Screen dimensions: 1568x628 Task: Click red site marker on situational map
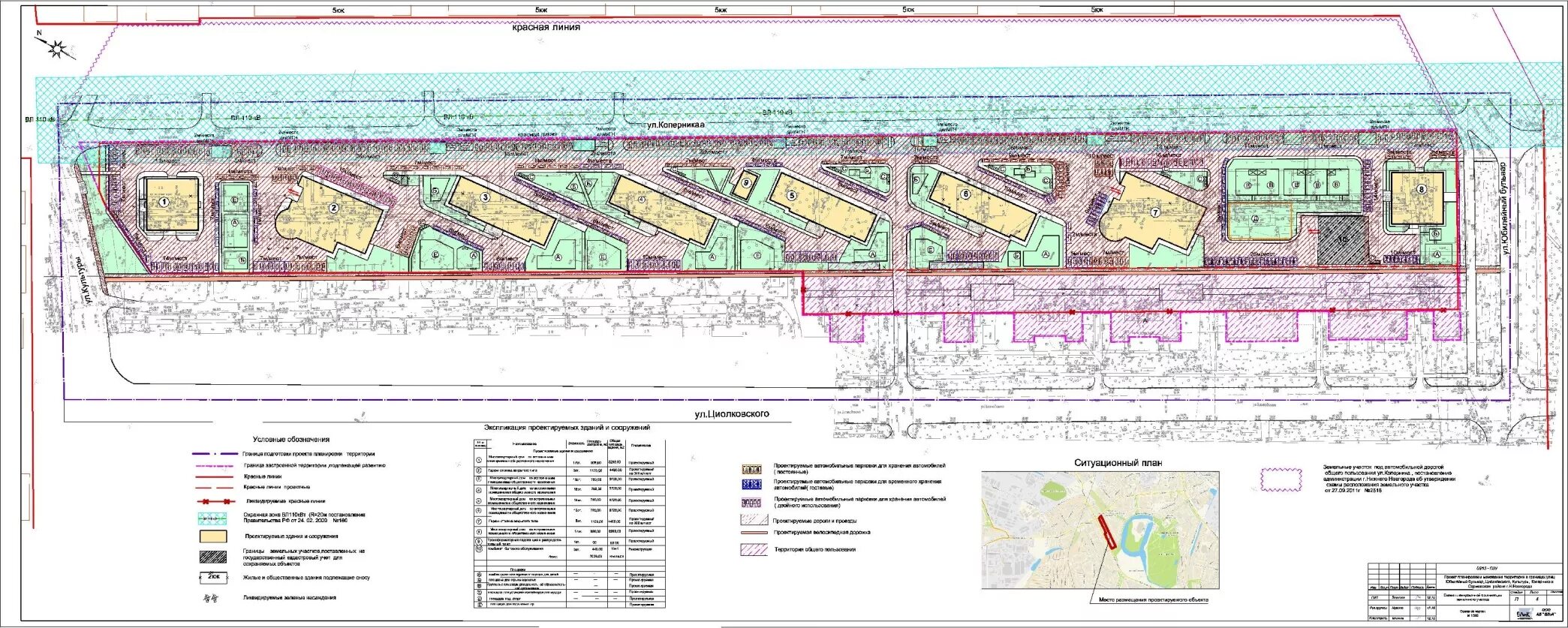click(1106, 533)
